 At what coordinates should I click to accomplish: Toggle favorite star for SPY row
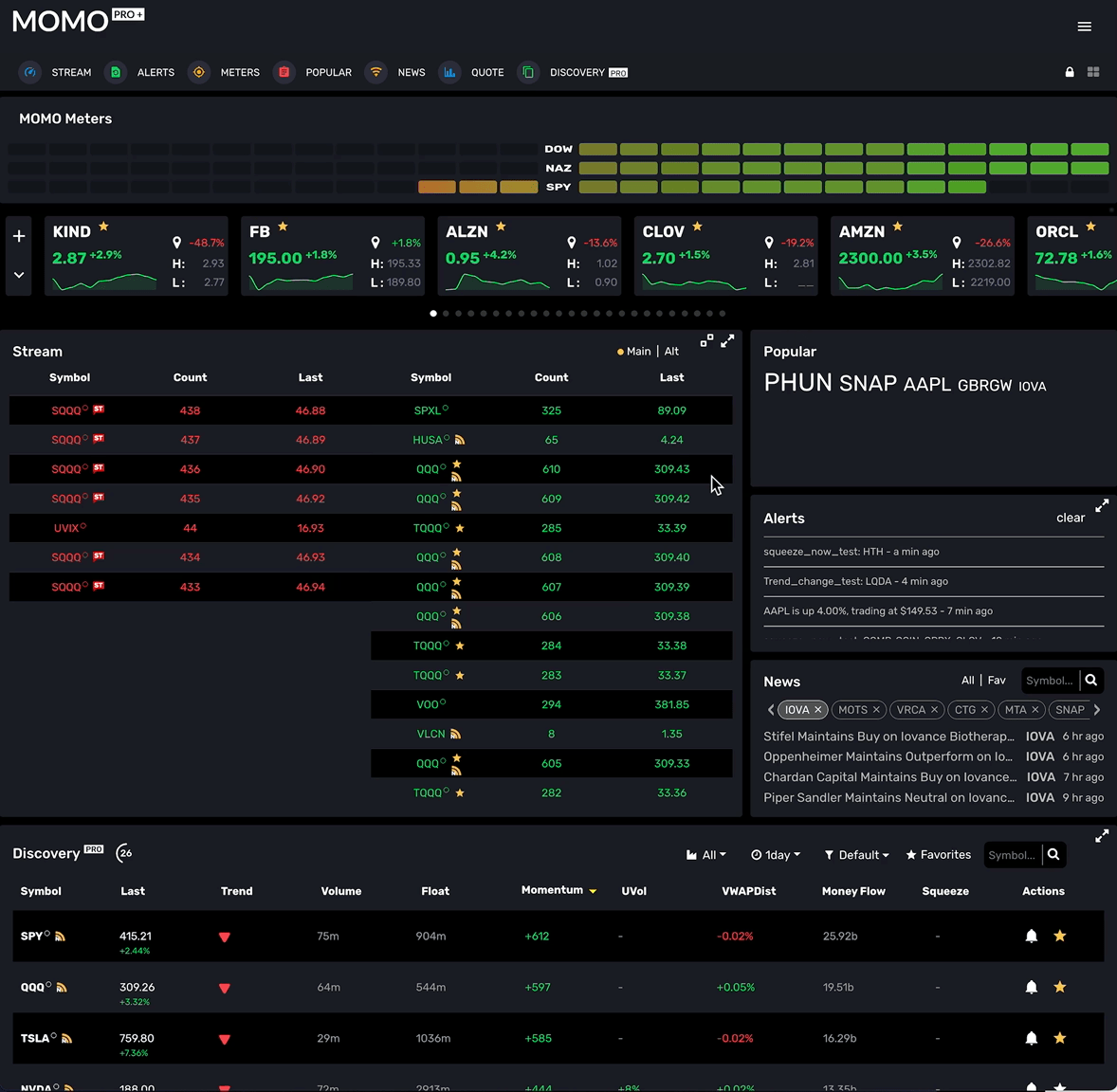pos(1060,936)
